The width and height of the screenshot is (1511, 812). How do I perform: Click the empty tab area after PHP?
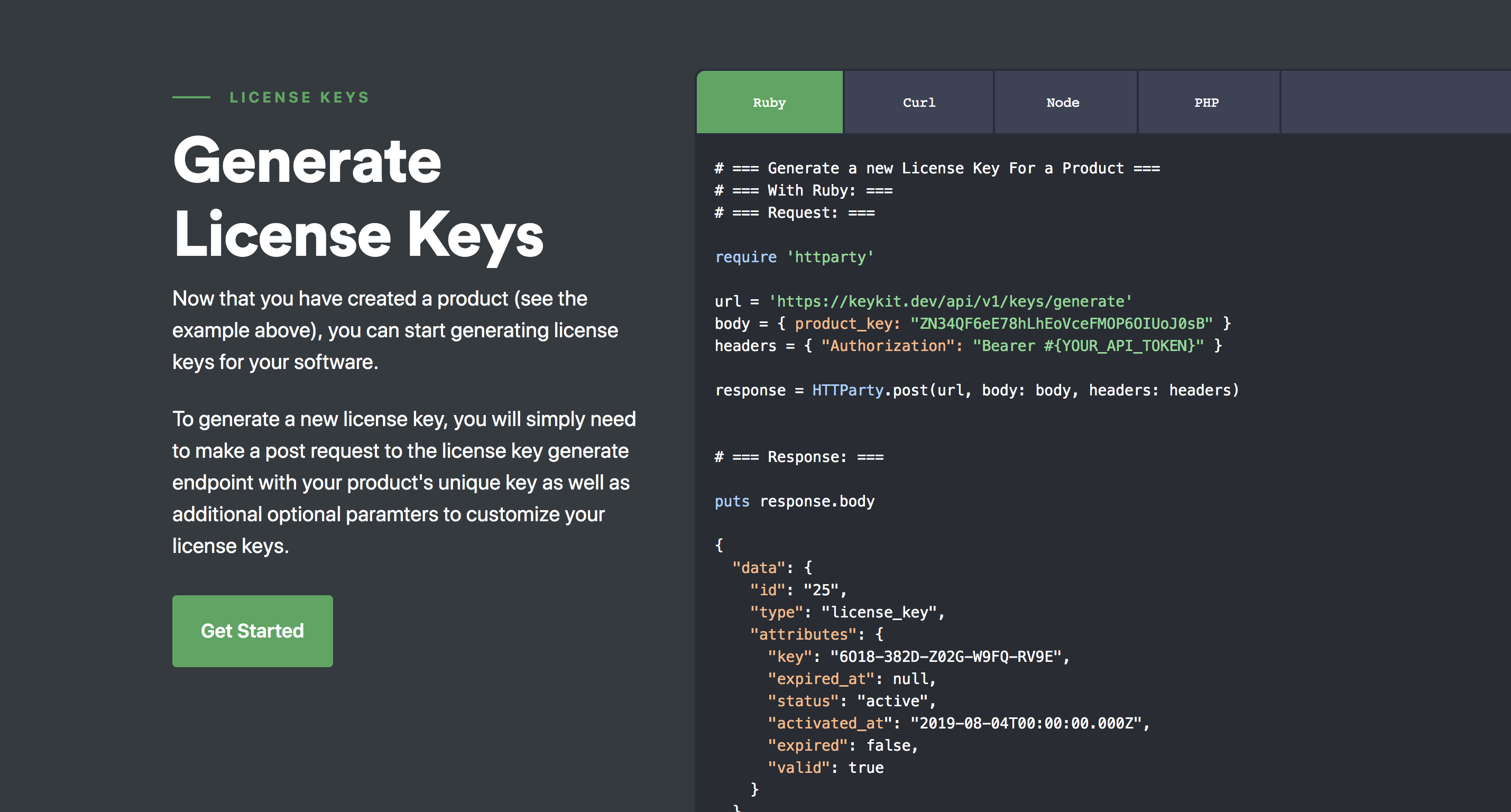[x=1396, y=102]
